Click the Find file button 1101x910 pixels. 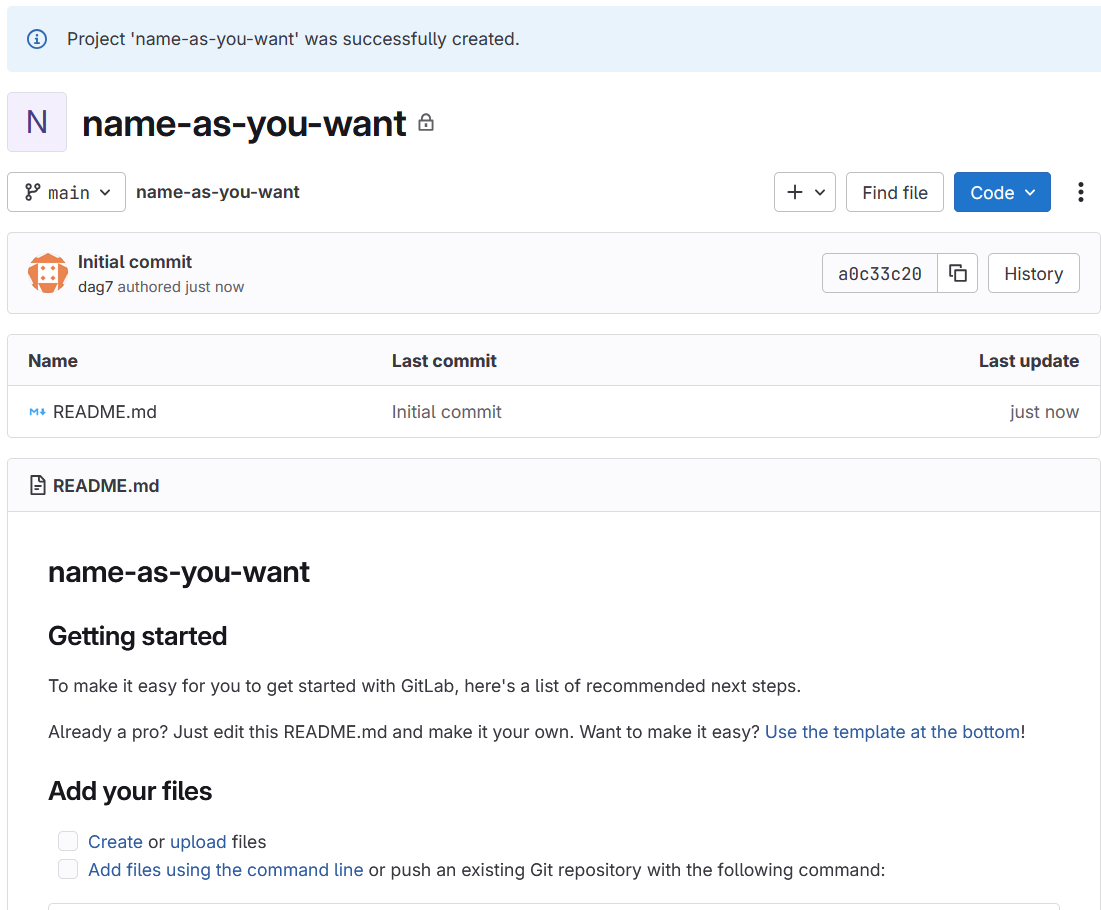(895, 192)
